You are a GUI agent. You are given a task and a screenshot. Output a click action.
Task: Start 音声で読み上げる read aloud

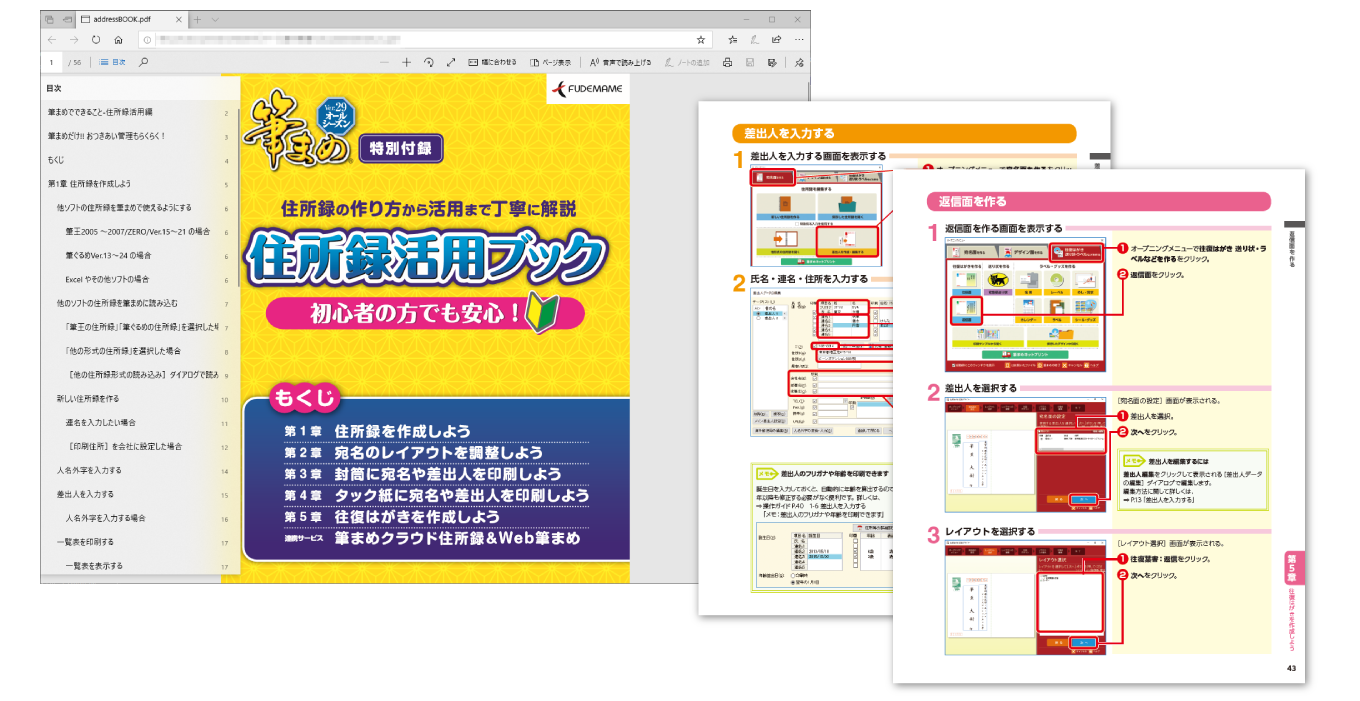[620, 62]
